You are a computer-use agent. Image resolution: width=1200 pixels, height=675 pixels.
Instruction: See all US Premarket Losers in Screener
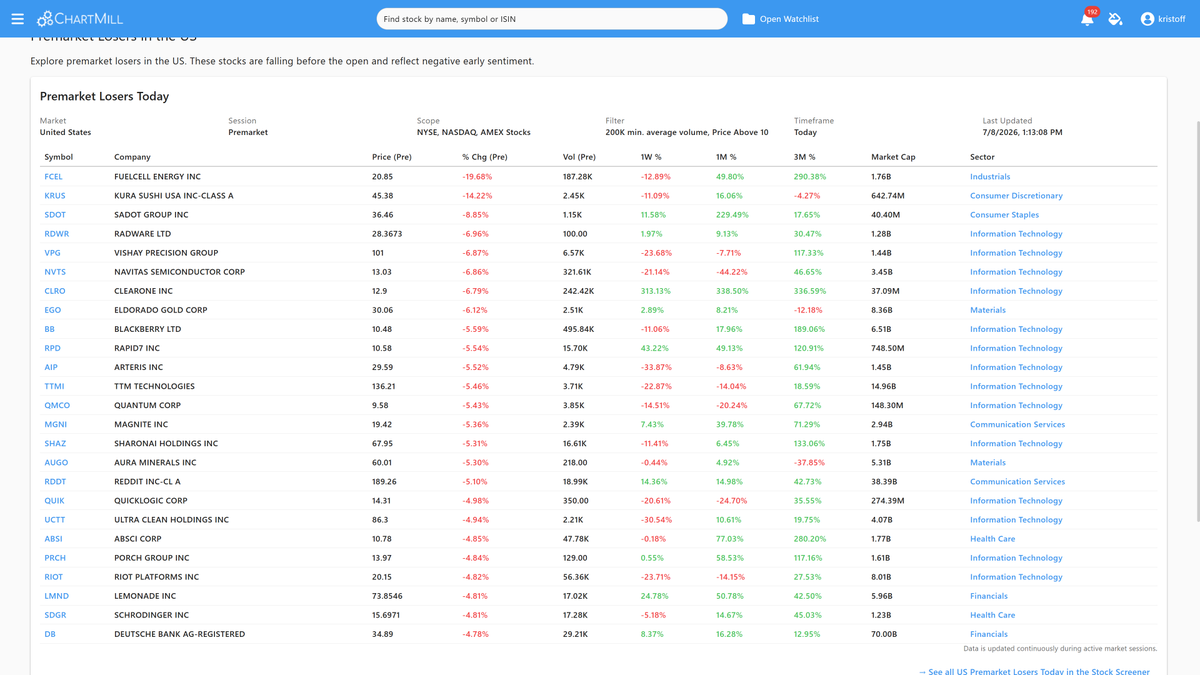click(1034, 672)
